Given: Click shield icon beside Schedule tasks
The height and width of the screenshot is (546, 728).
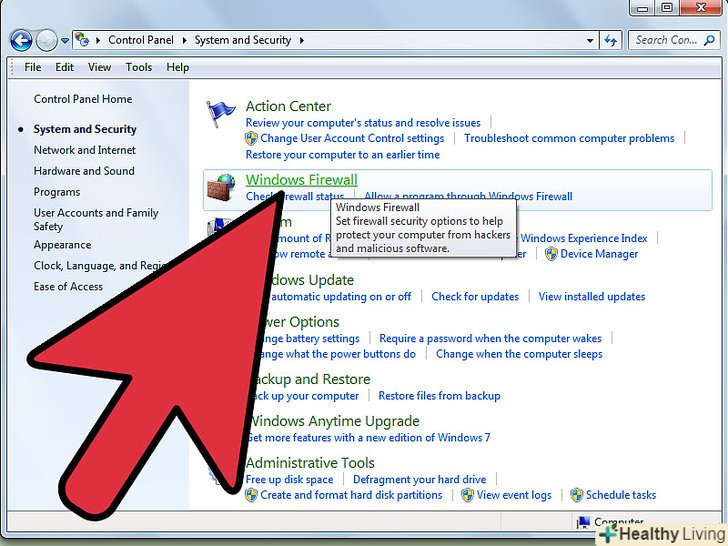Looking at the screenshot, I should click(x=577, y=495).
